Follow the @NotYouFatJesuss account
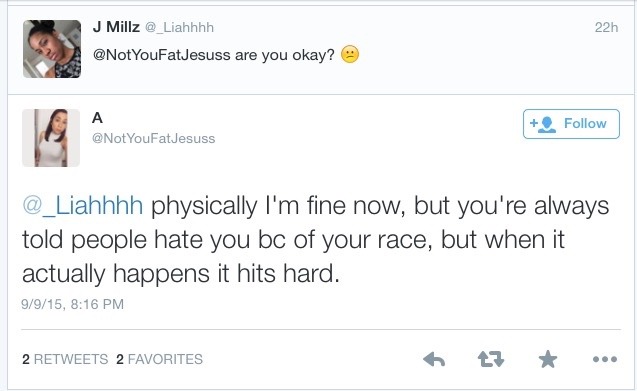 (571, 124)
